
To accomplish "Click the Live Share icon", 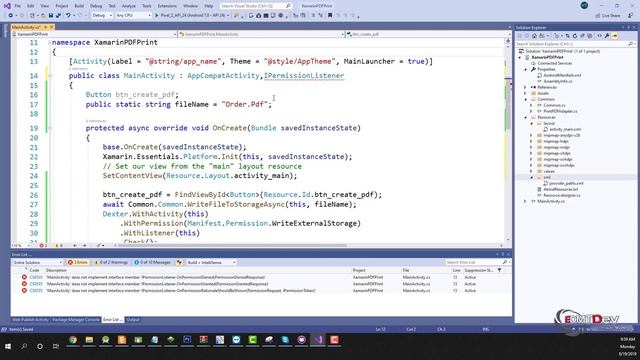I will (x=598, y=16).
